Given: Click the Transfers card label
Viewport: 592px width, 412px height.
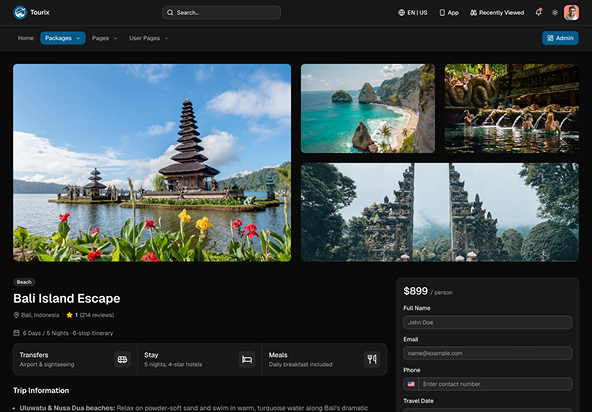Looking at the screenshot, I should click(34, 355).
